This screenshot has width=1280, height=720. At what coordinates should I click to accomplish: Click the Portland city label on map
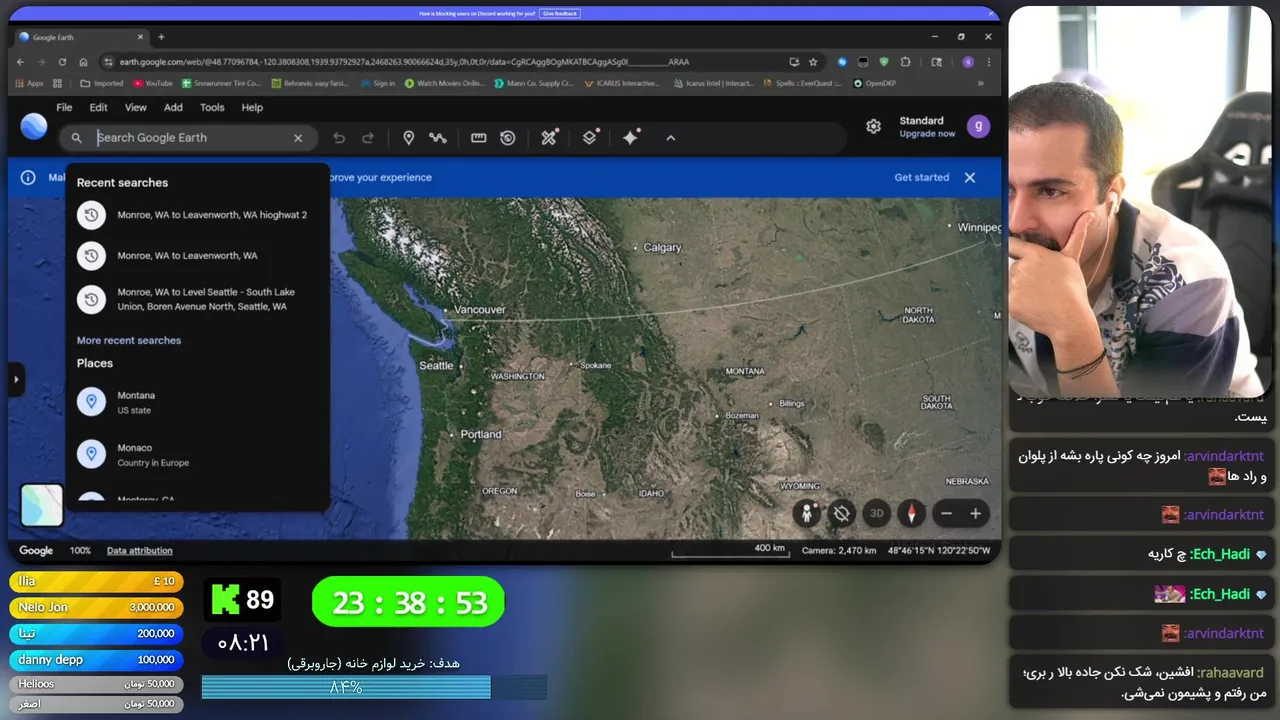coord(481,435)
